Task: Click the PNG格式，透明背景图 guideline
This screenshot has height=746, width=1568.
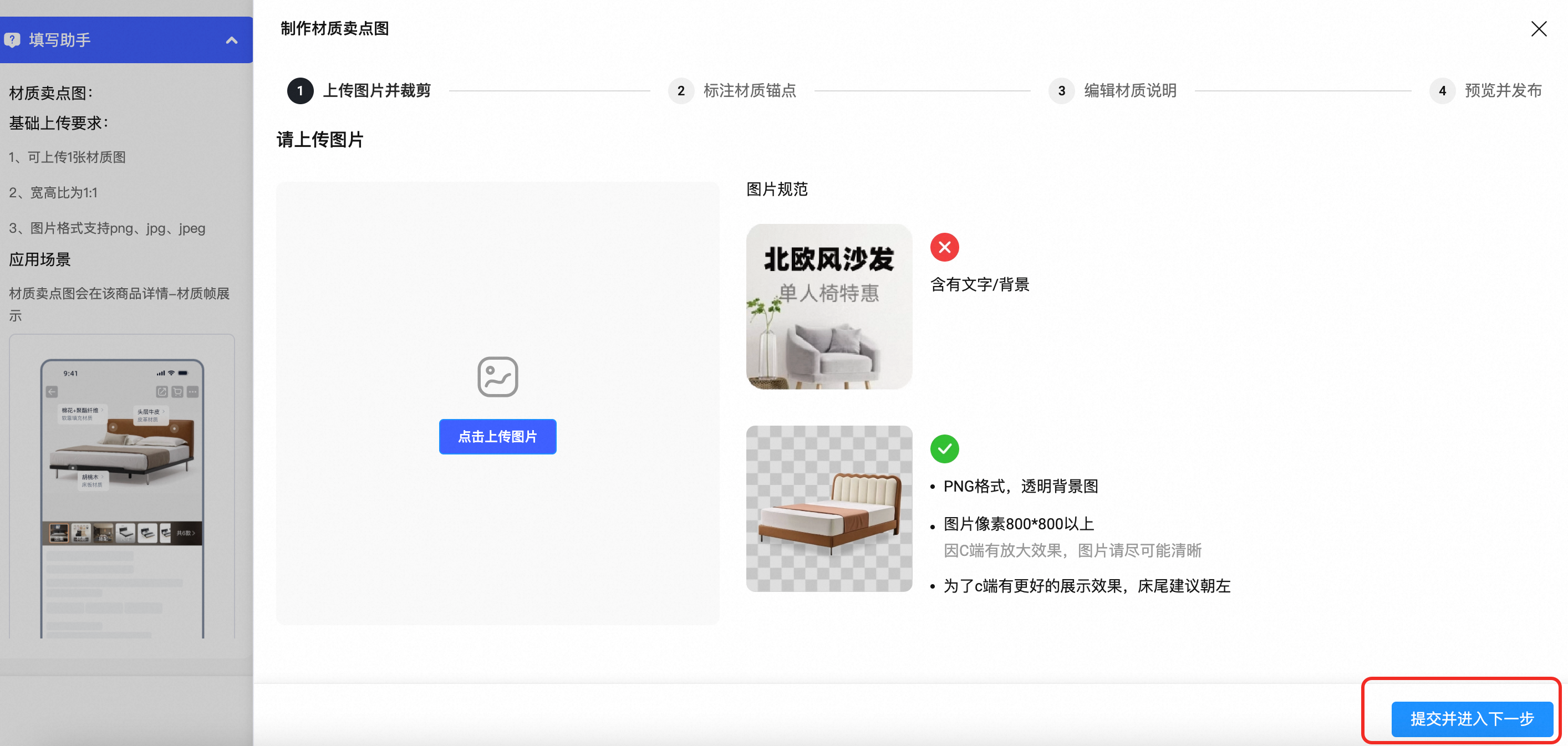Action: (x=1021, y=486)
